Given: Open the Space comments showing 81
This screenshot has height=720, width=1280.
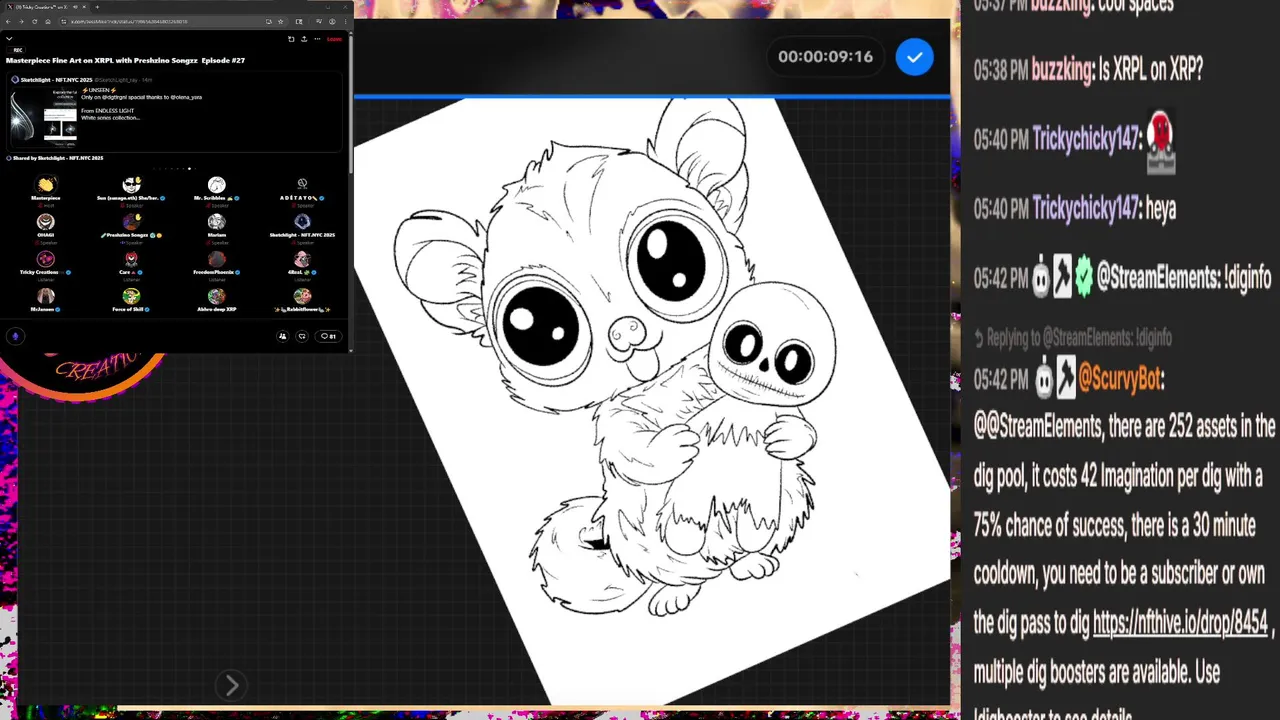Looking at the screenshot, I should coord(328,336).
